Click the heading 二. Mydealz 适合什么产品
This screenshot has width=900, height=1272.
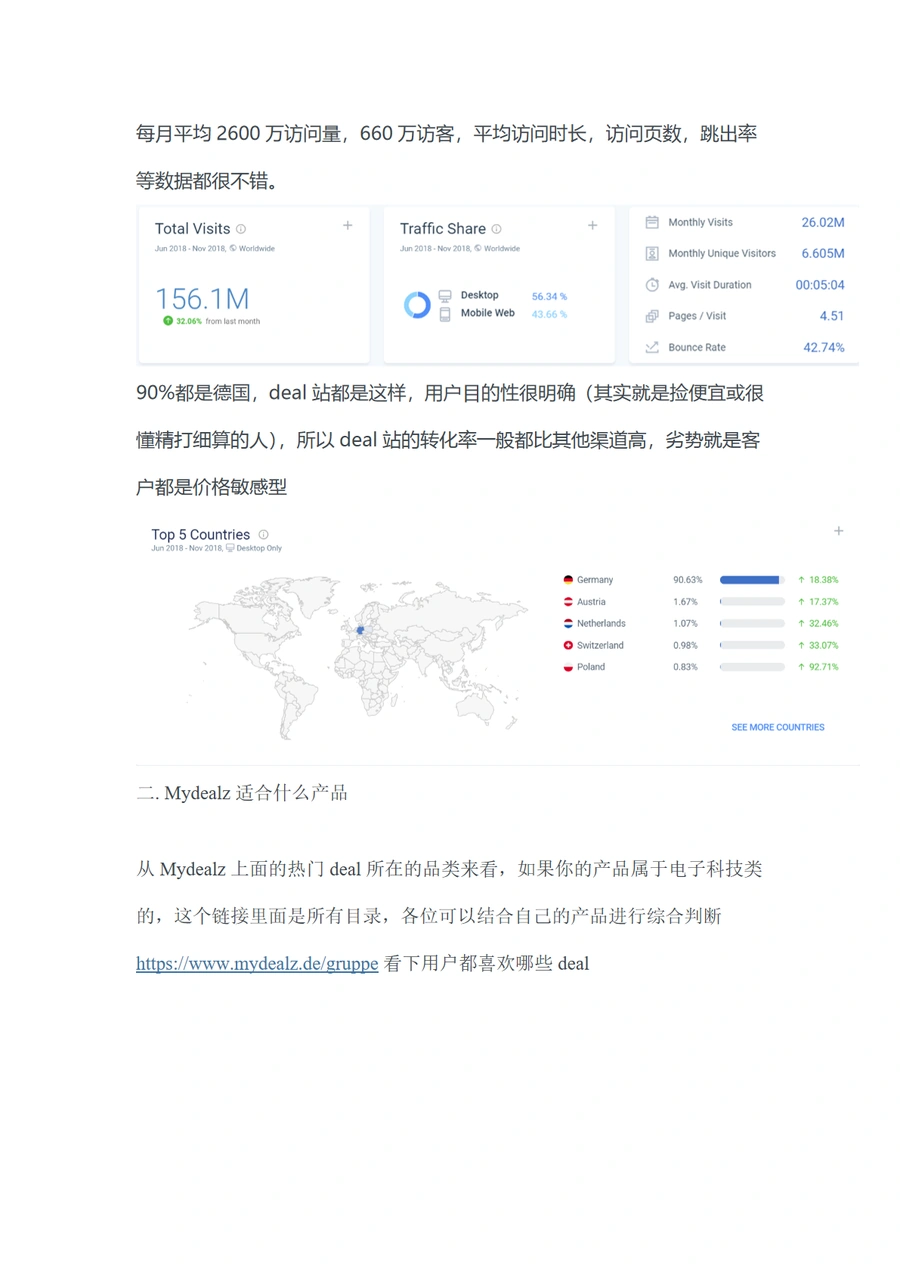(x=242, y=794)
